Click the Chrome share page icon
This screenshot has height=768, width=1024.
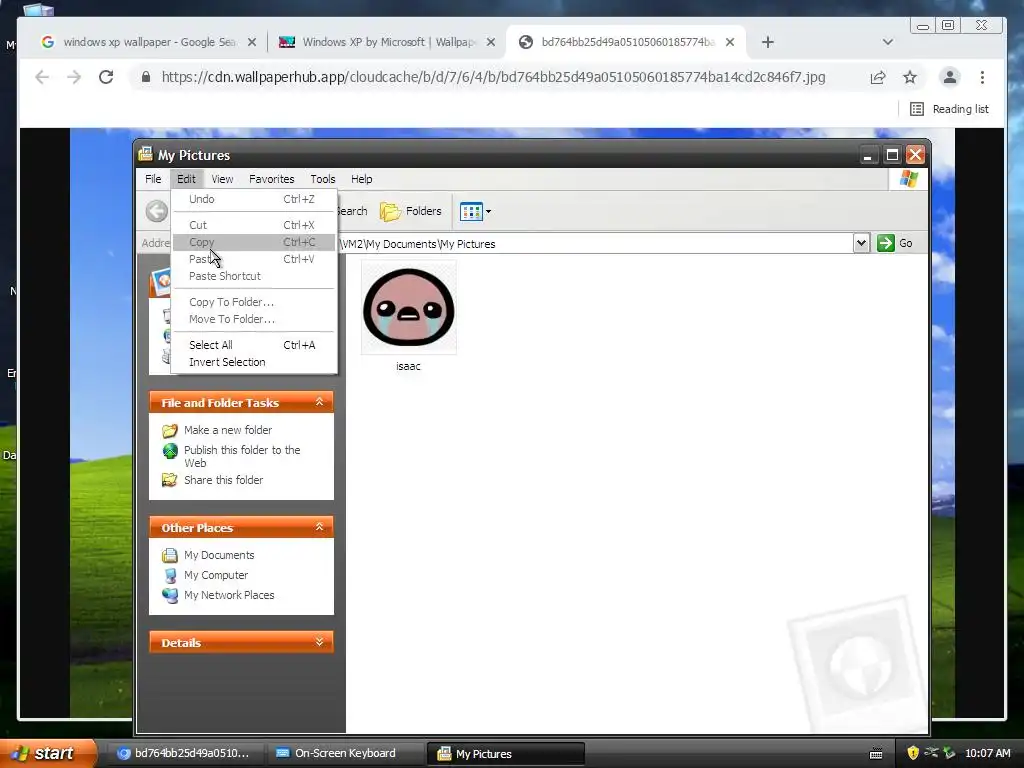(x=878, y=77)
